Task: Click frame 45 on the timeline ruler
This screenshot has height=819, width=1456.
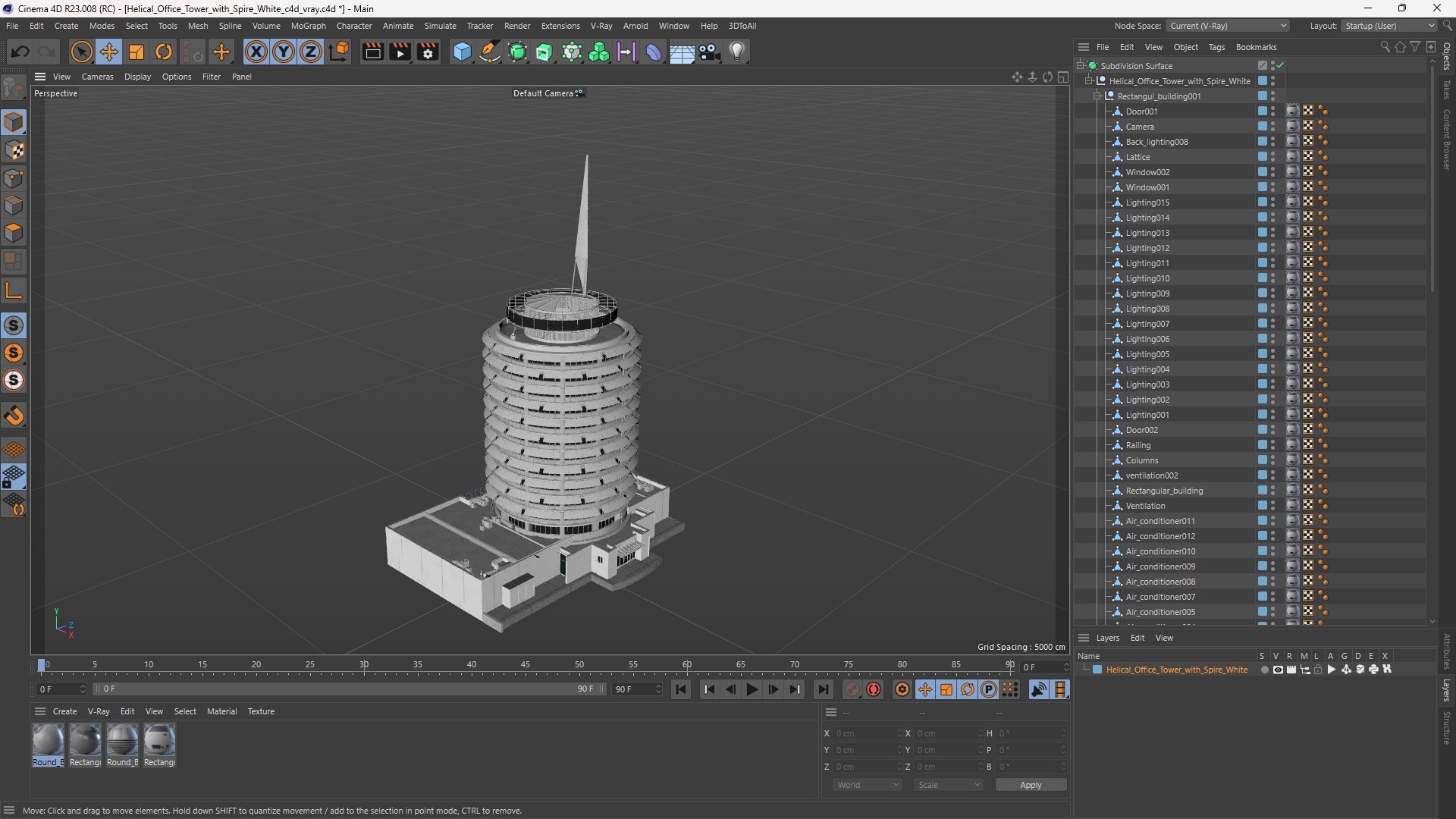Action: (526, 665)
